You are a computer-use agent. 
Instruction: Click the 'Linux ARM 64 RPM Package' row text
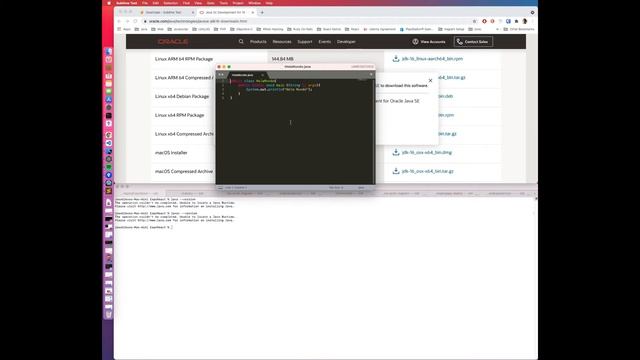coord(184,59)
